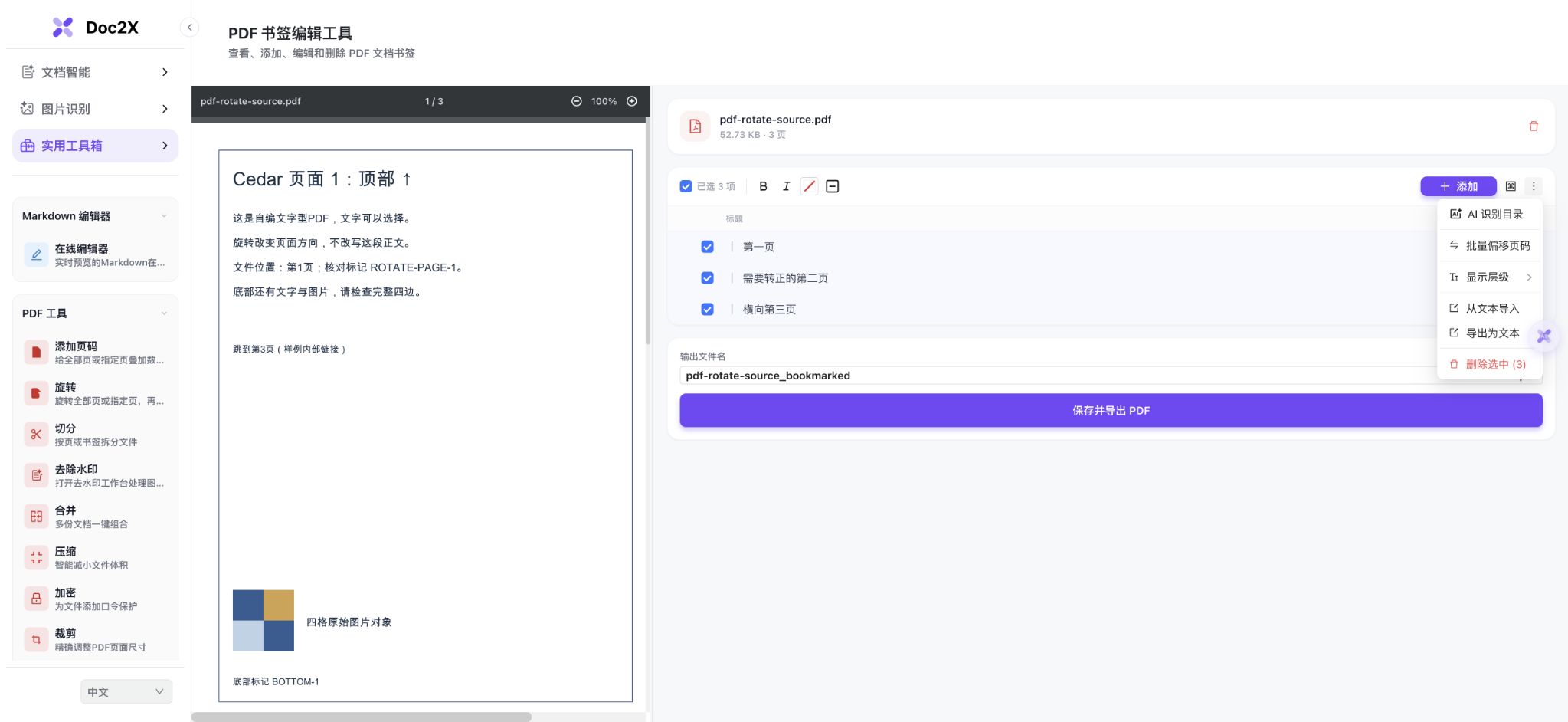
Task: Click the '添加' bookmark button
Action: [1458, 186]
